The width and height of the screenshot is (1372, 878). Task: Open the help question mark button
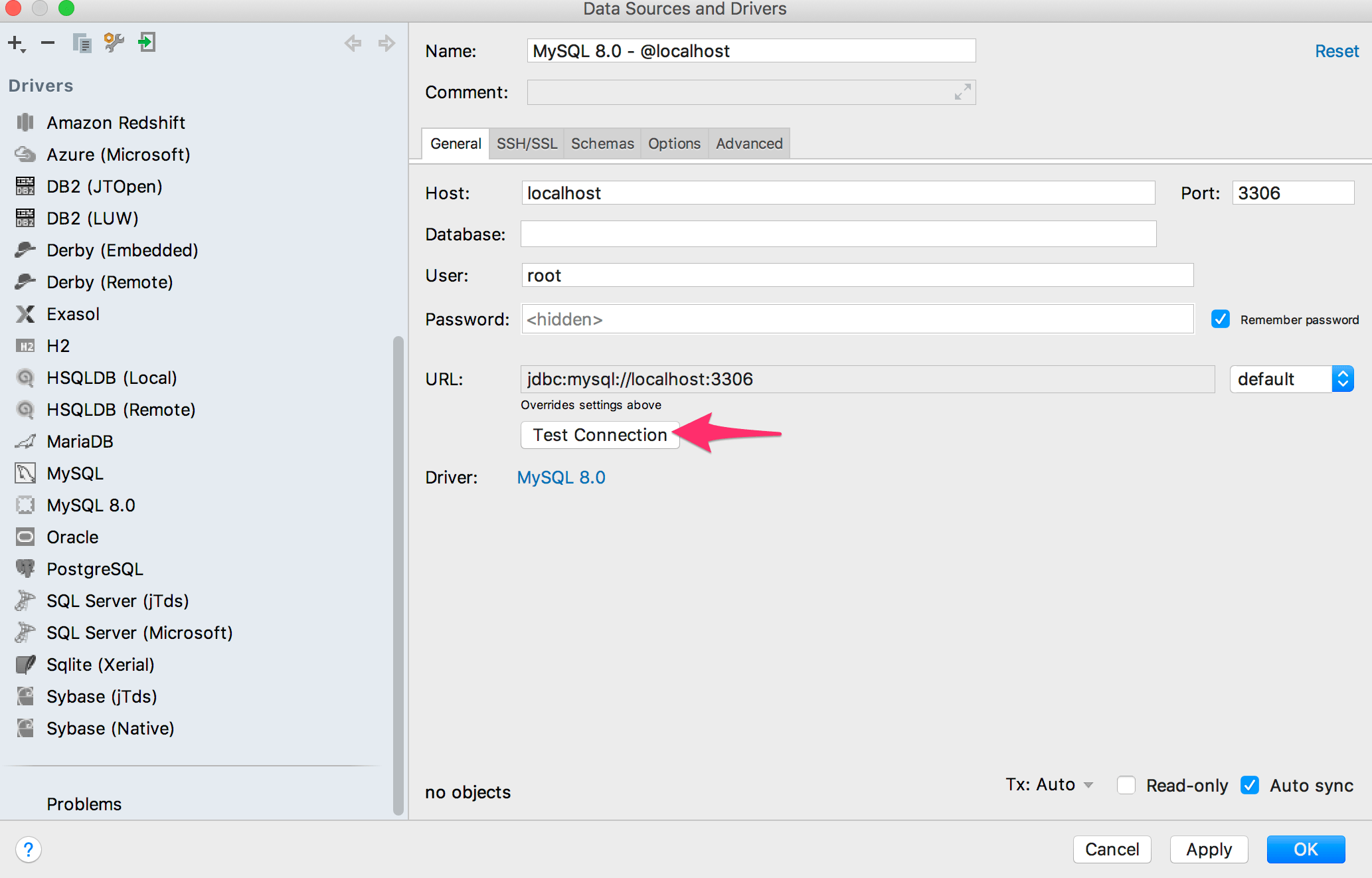[29, 849]
